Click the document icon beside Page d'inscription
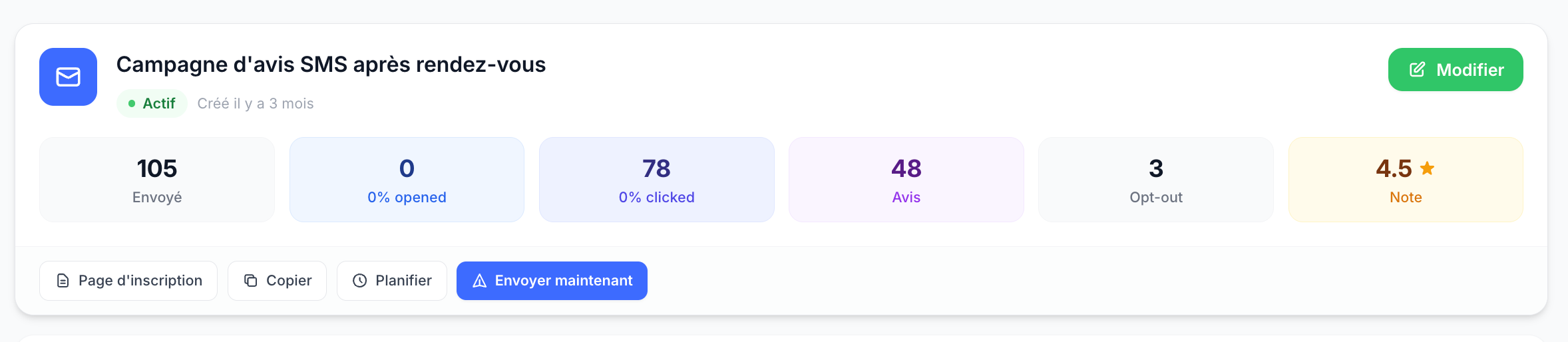 63,281
